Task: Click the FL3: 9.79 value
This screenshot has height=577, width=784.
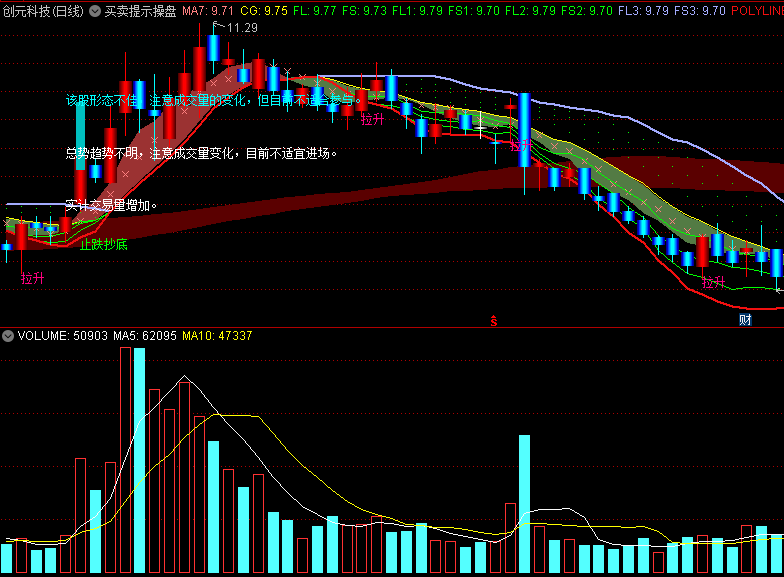Action: click(x=643, y=10)
